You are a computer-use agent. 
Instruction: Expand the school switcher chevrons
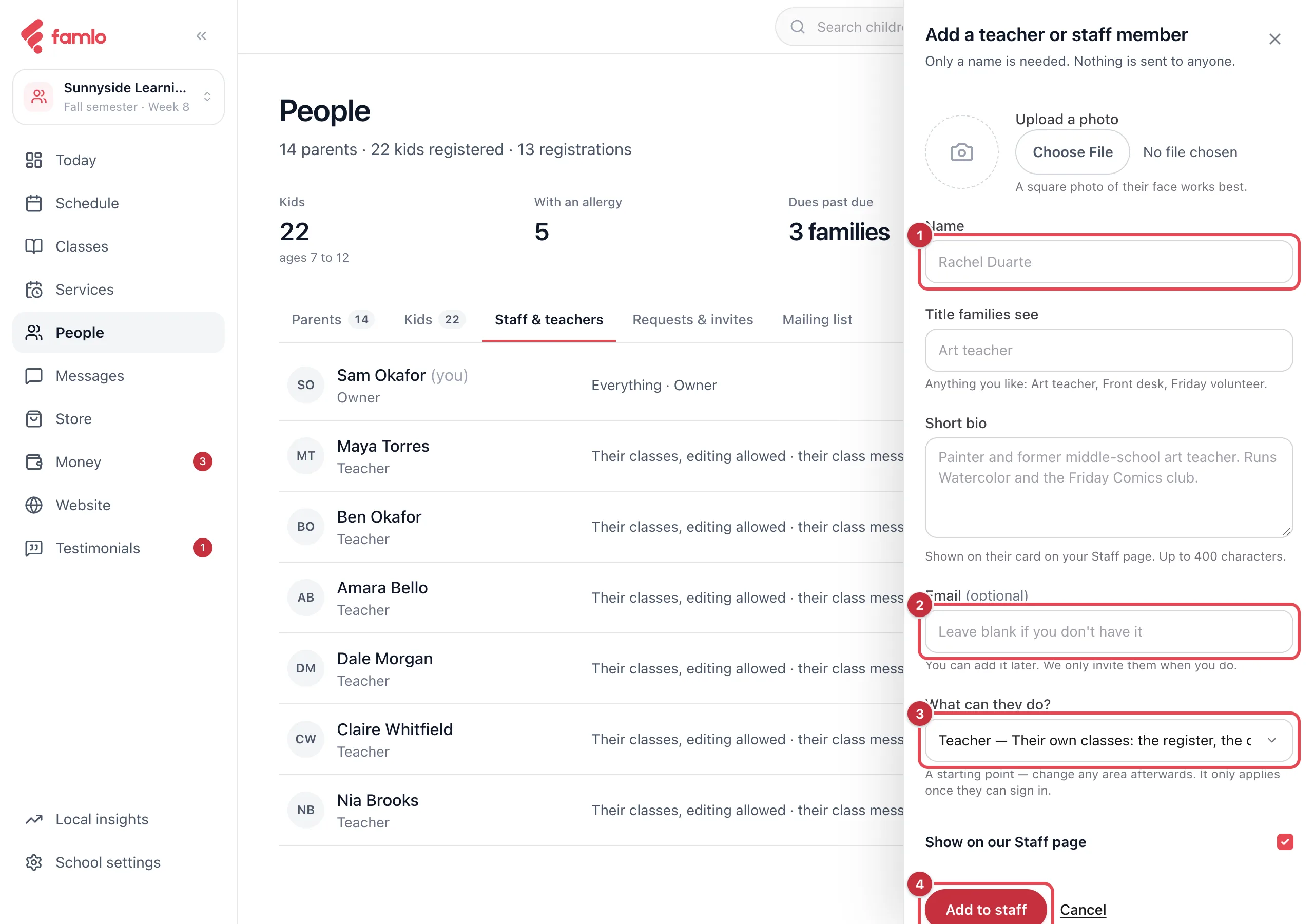[x=208, y=97]
